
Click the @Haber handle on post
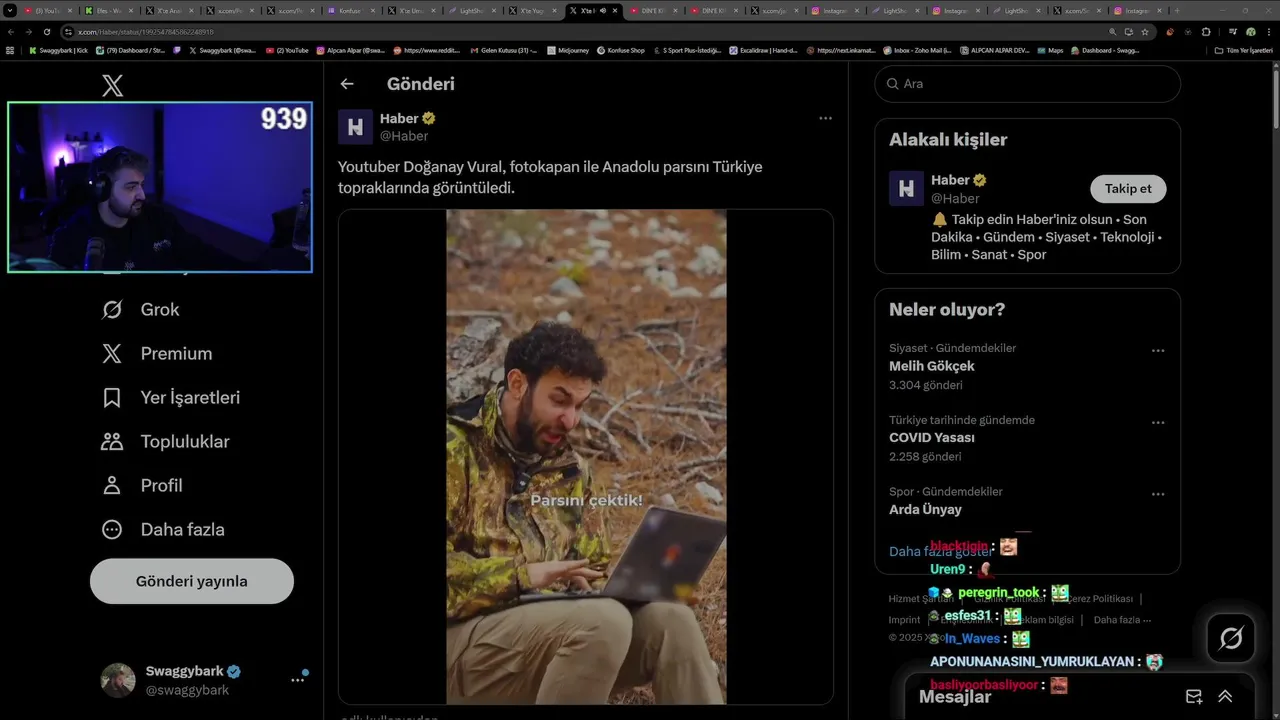pyautogui.click(x=404, y=136)
